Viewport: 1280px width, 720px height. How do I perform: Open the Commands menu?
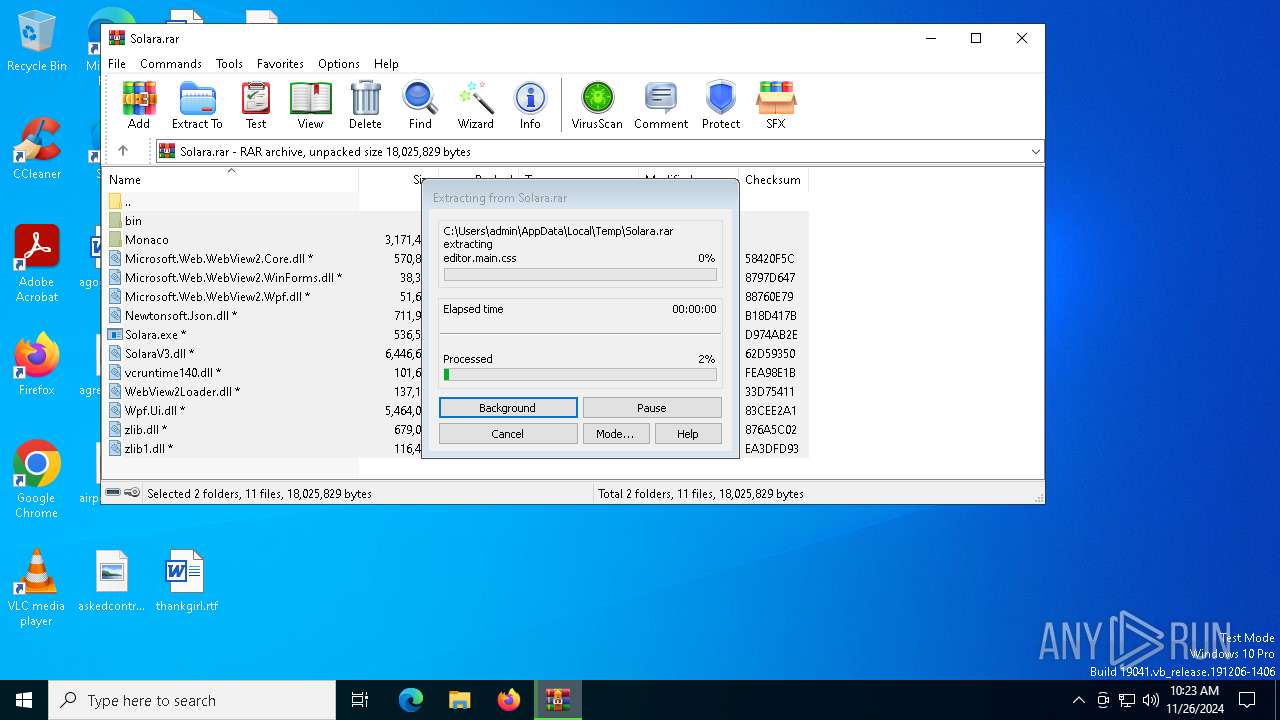pyautogui.click(x=171, y=63)
